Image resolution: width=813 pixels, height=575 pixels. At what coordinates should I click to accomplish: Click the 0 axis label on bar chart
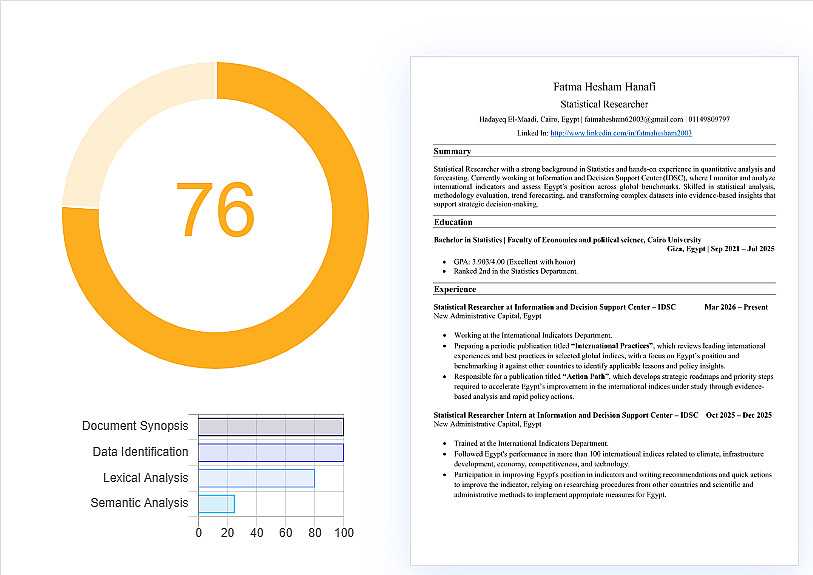pyautogui.click(x=199, y=533)
